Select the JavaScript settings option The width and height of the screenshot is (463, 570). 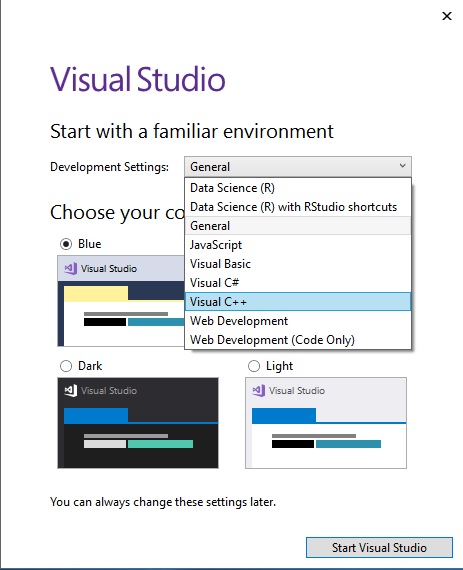tap(298, 245)
